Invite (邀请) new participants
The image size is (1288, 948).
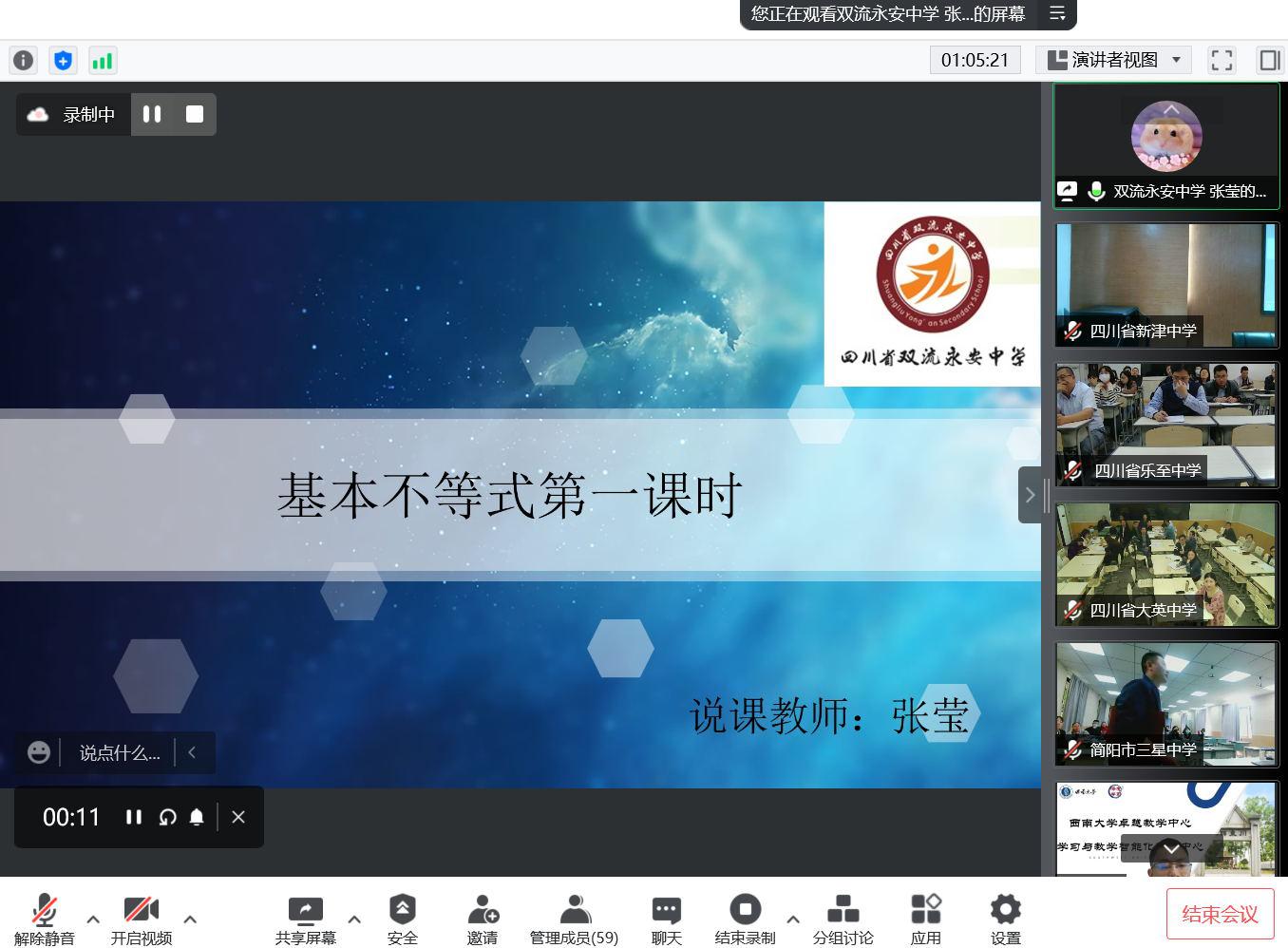[x=483, y=919]
